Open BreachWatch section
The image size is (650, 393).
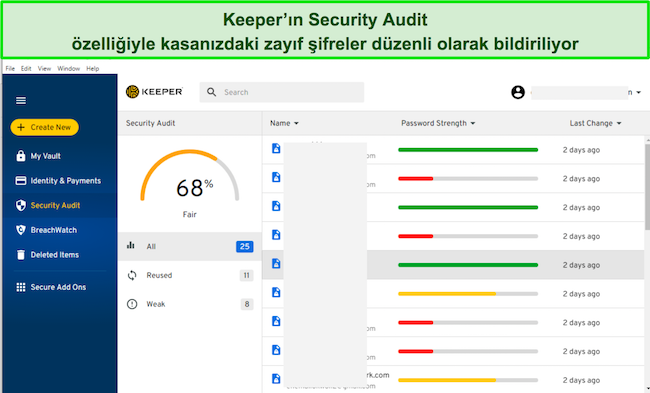pyautogui.click(x=53, y=230)
